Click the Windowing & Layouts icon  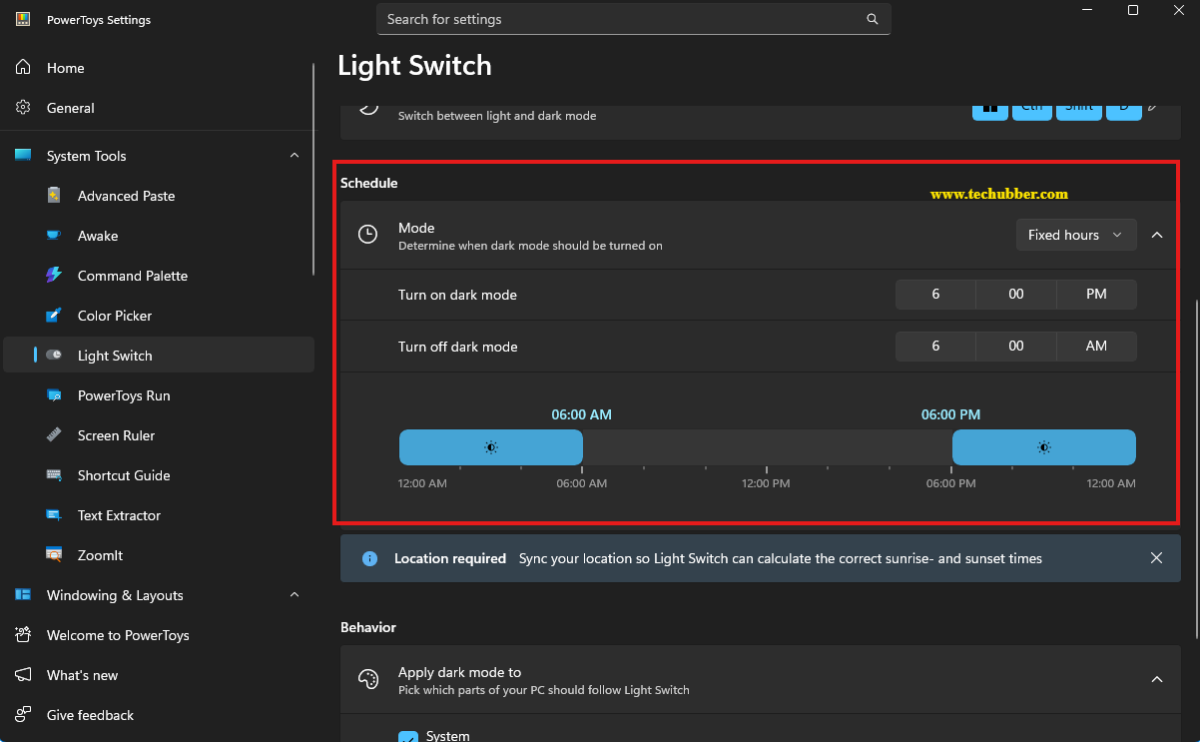coord(23,595)
